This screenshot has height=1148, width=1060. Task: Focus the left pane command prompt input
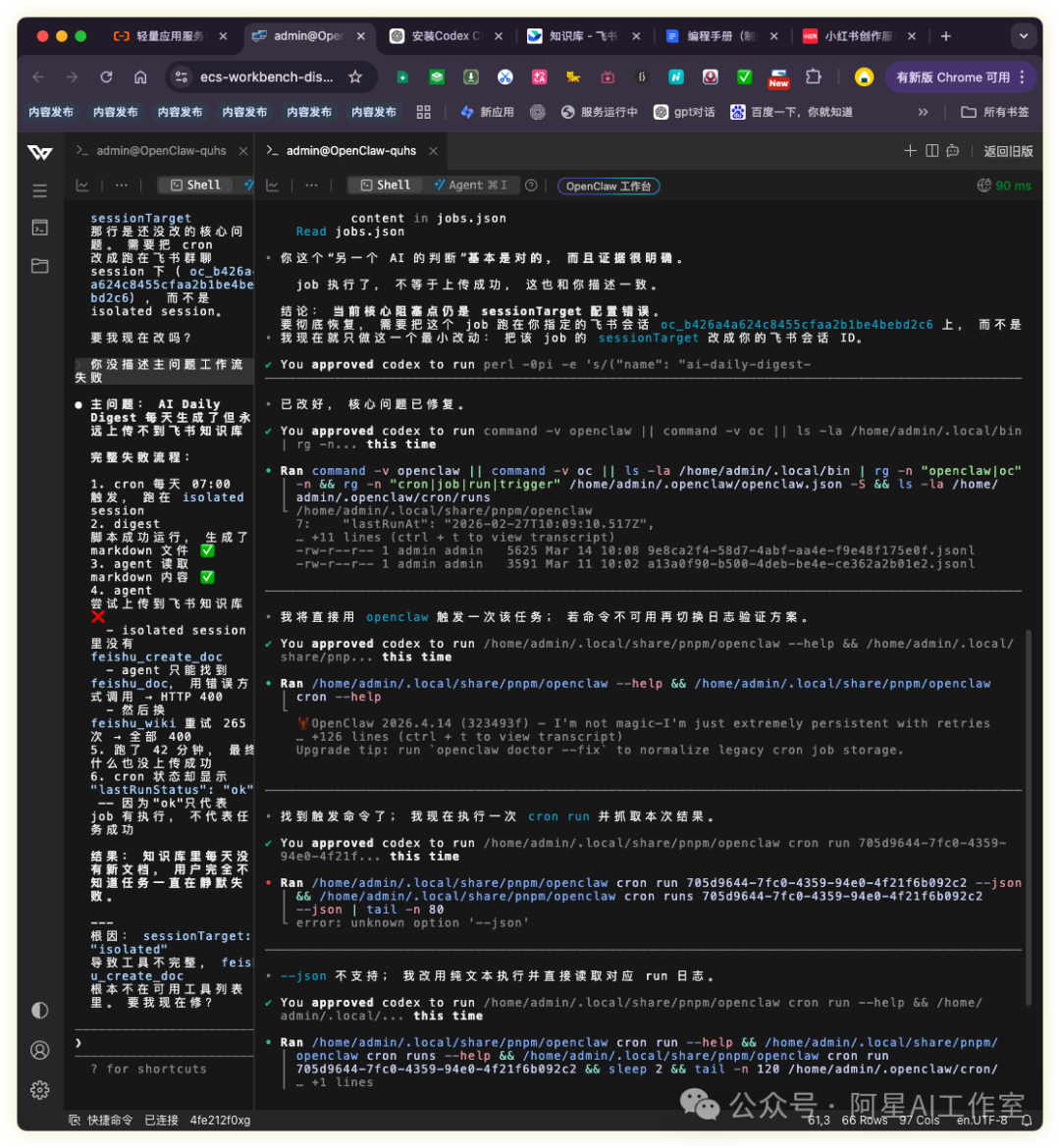pos(164,1043)
